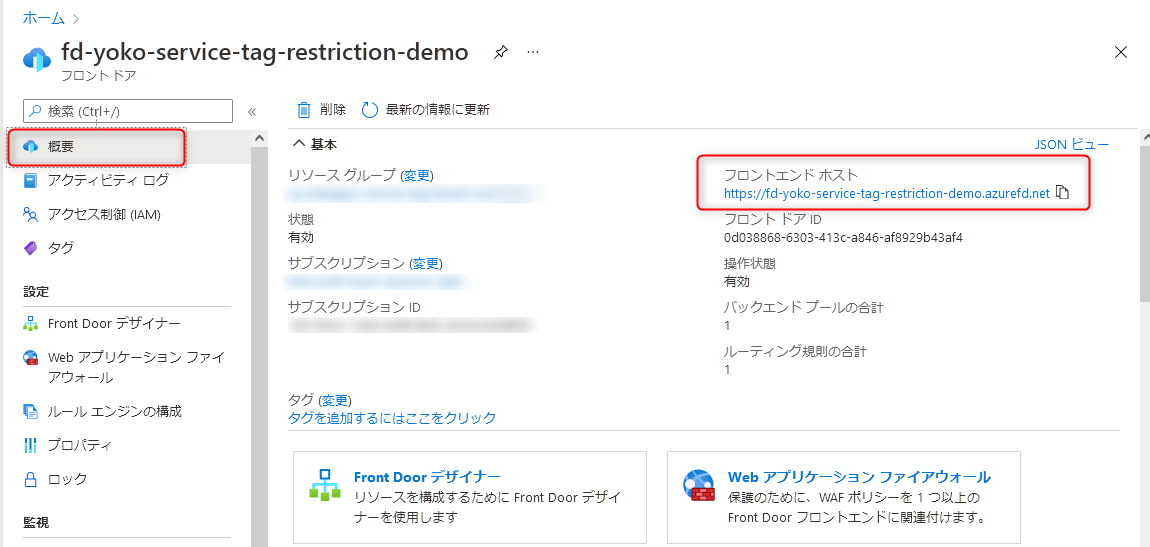
Task: Click 変更 next to タグ in essentials
Action: (334, 400)
